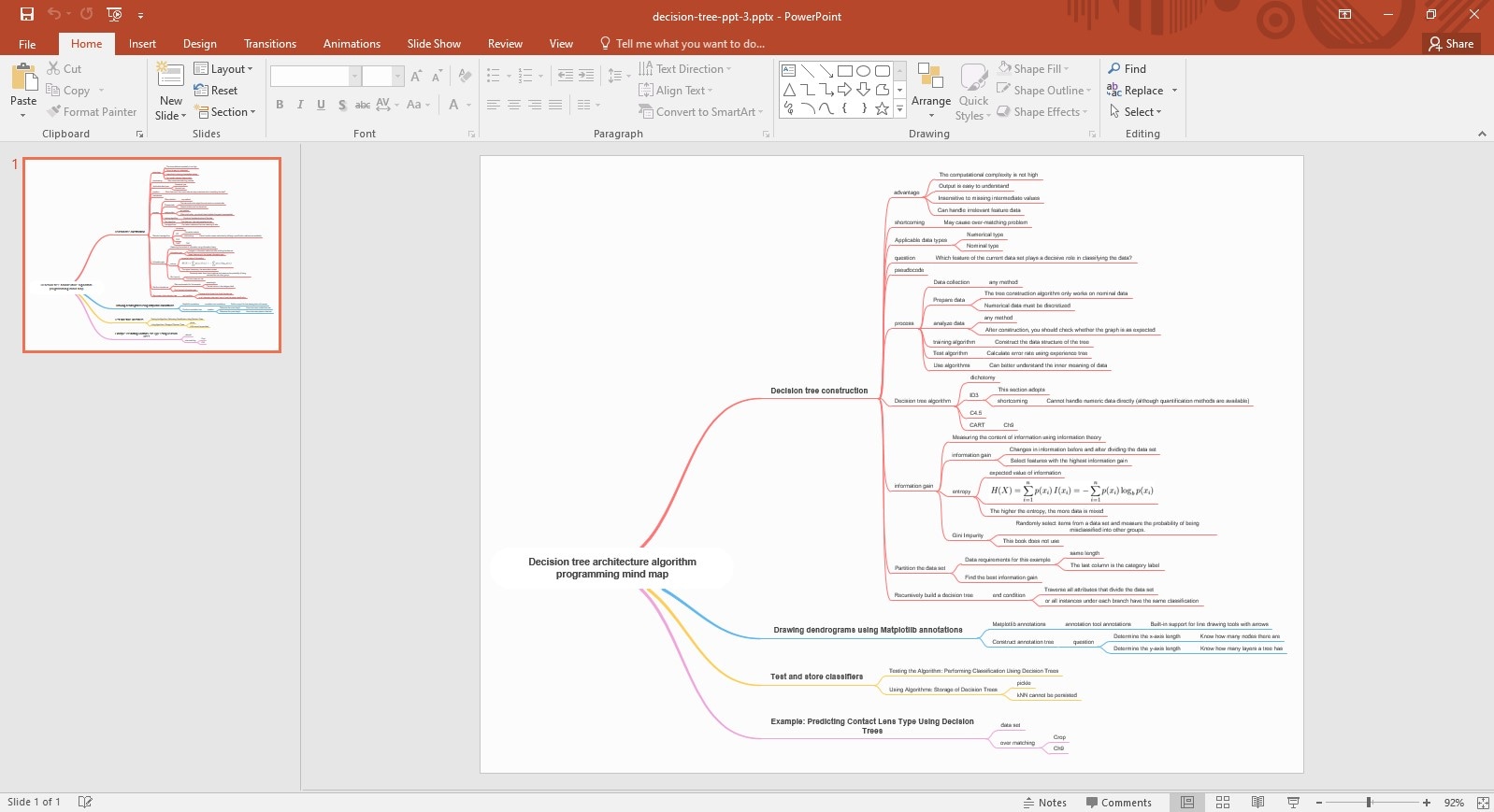The image size is (1494, 812).
Task: Click the zoom in plus button
Action: coord(1427,803)
